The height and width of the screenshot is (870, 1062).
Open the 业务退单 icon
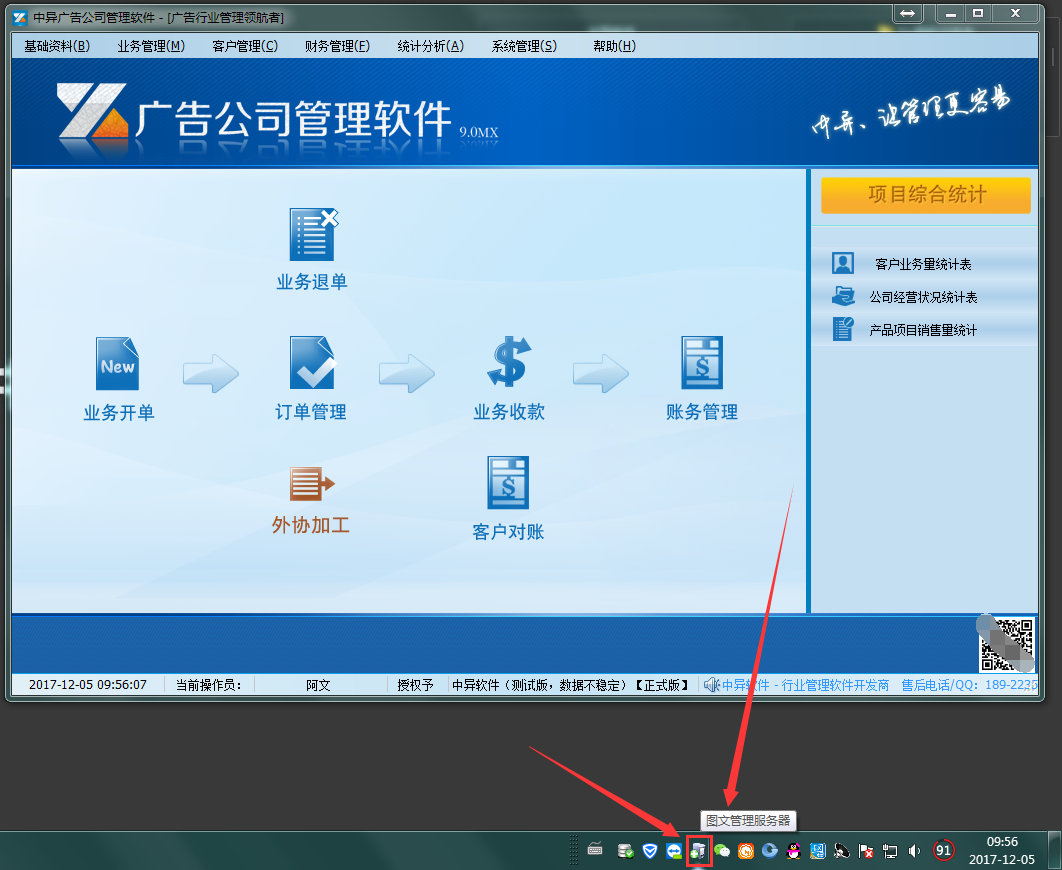pyautogui.click(x=314, y=234)
